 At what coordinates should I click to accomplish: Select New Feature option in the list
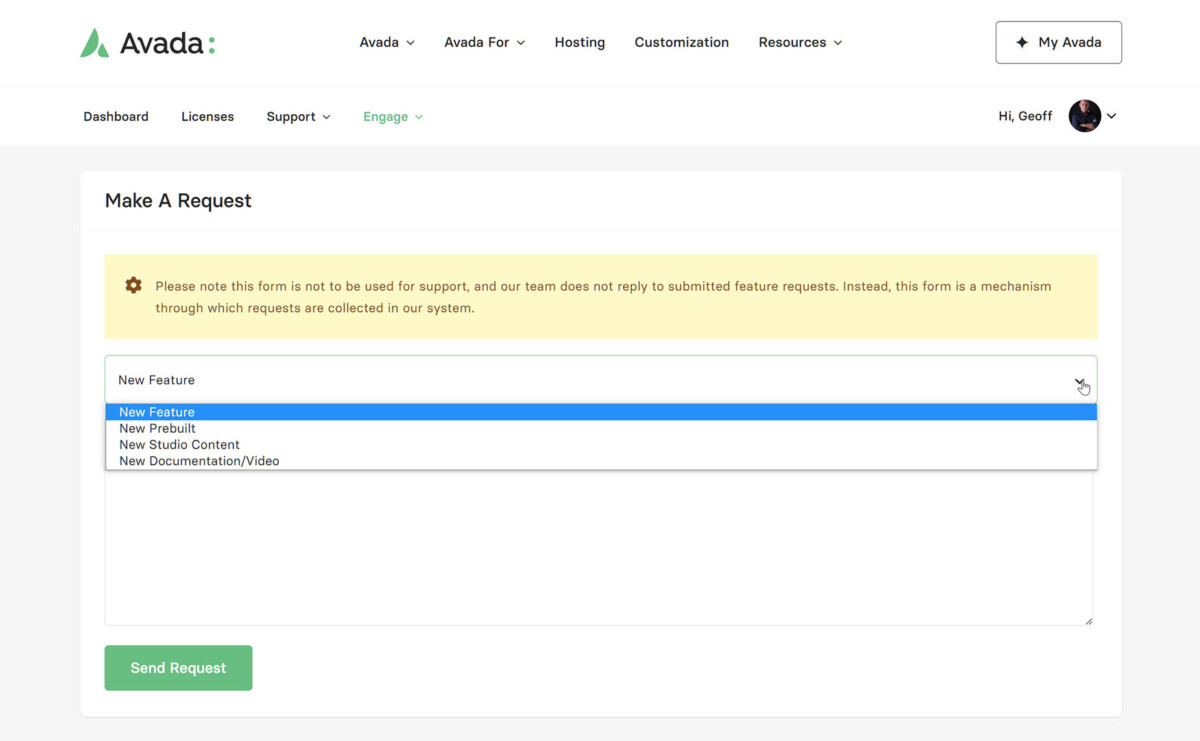(157, 412)
